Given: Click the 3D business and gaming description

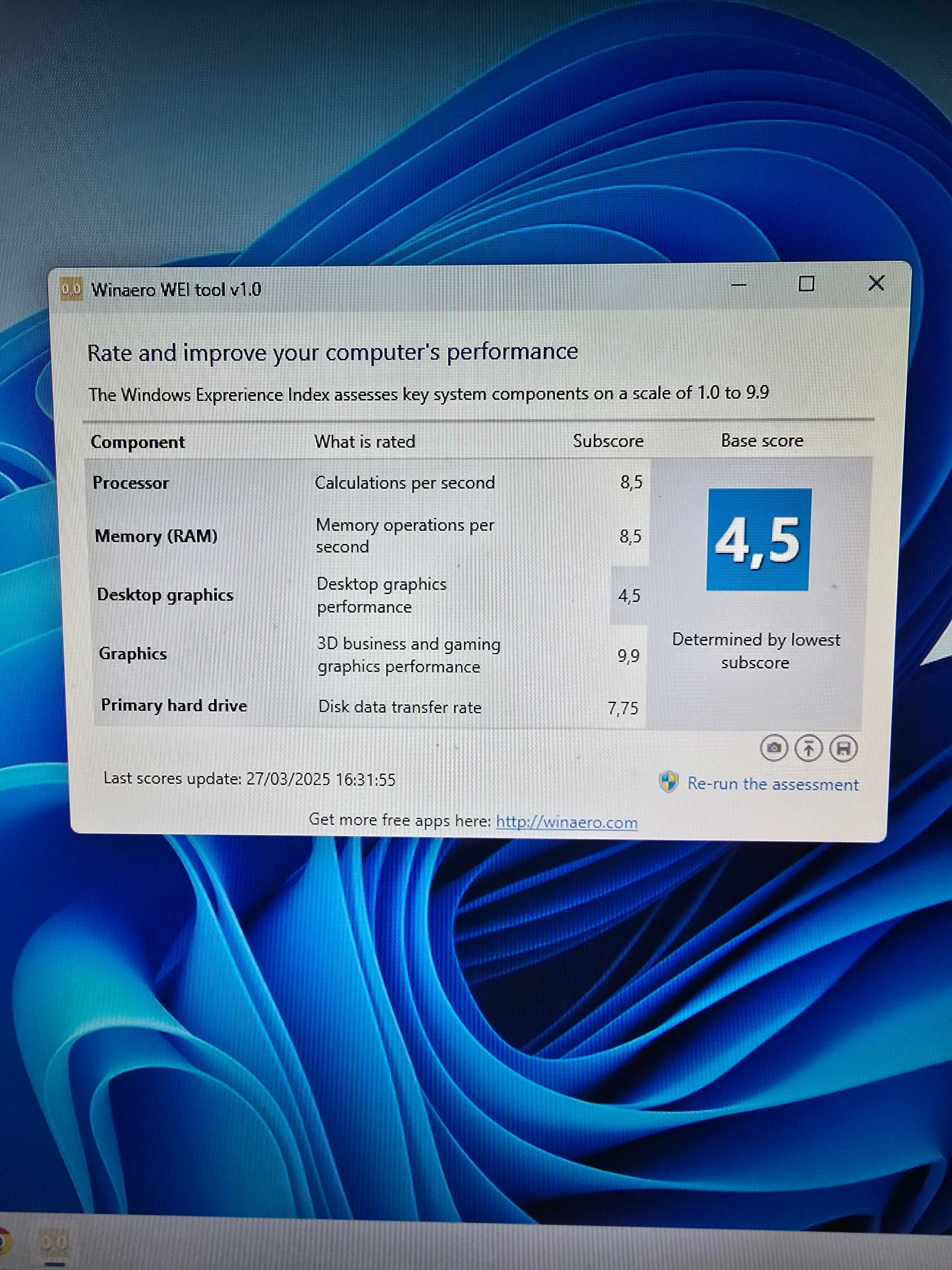Looking at the screenshot, I should 409,655.
